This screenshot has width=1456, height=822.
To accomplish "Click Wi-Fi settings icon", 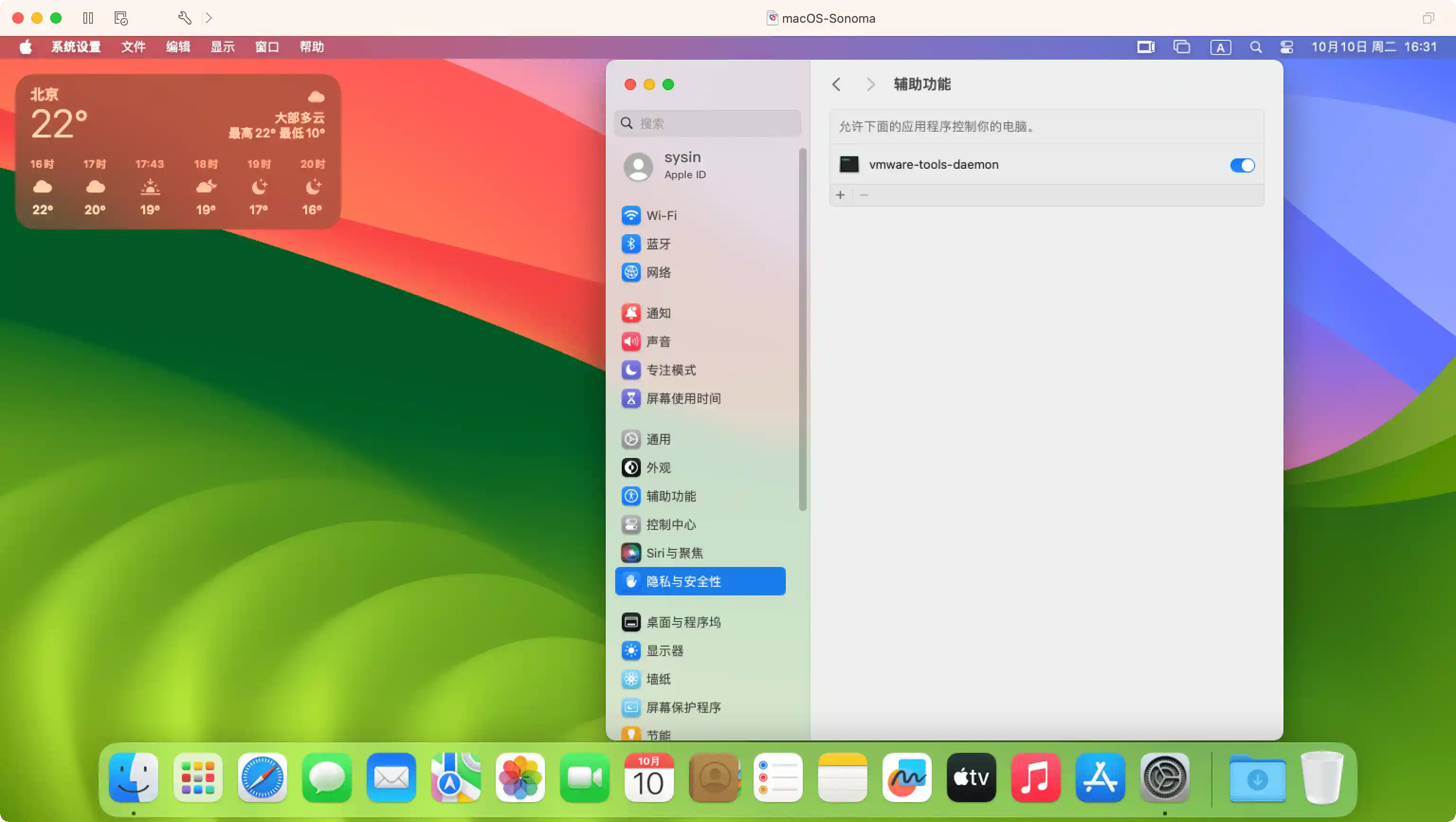I will pyautogui.click(x=630, y=214).
